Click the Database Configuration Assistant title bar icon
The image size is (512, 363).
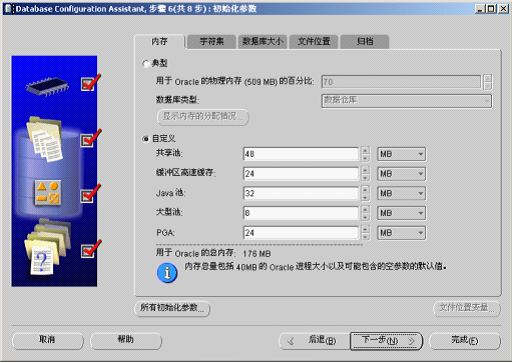point(9,8)
